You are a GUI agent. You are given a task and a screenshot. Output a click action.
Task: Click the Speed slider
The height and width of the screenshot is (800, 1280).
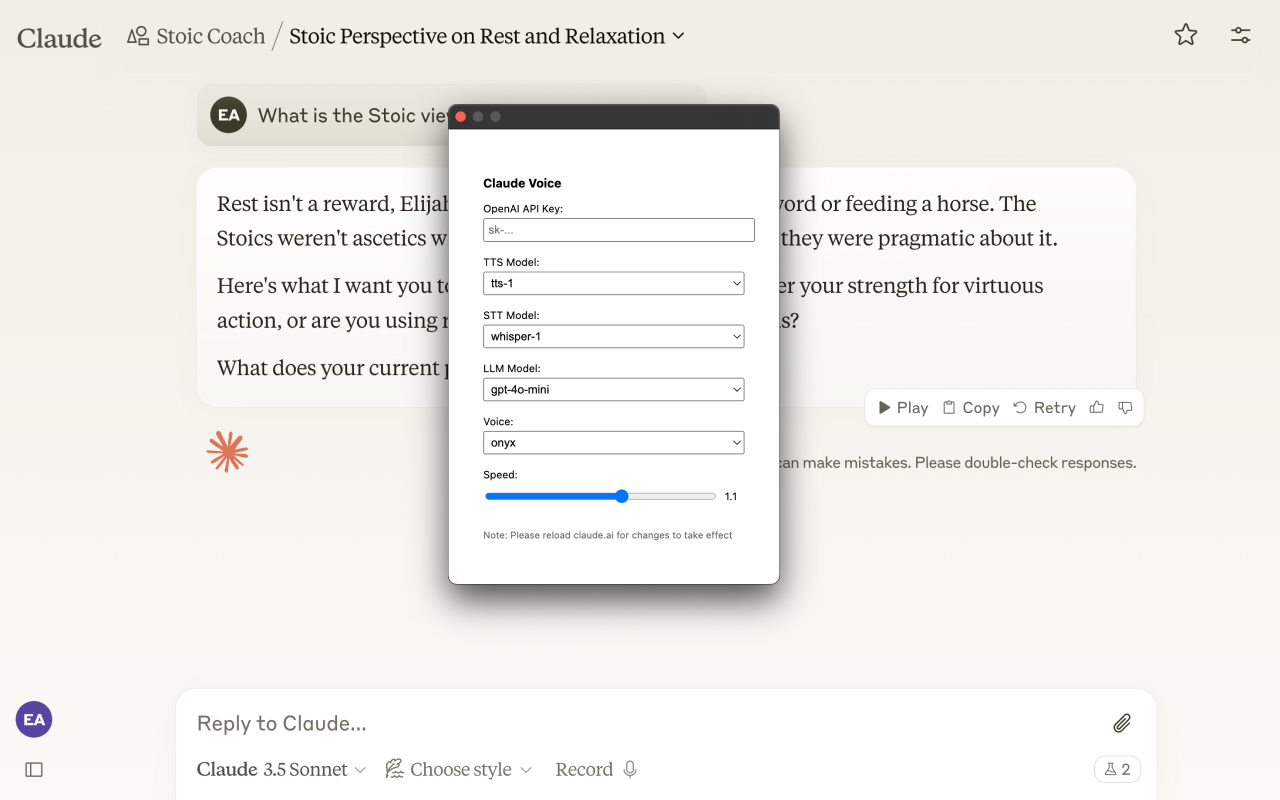pyautogui.click(x=600, y=497)
